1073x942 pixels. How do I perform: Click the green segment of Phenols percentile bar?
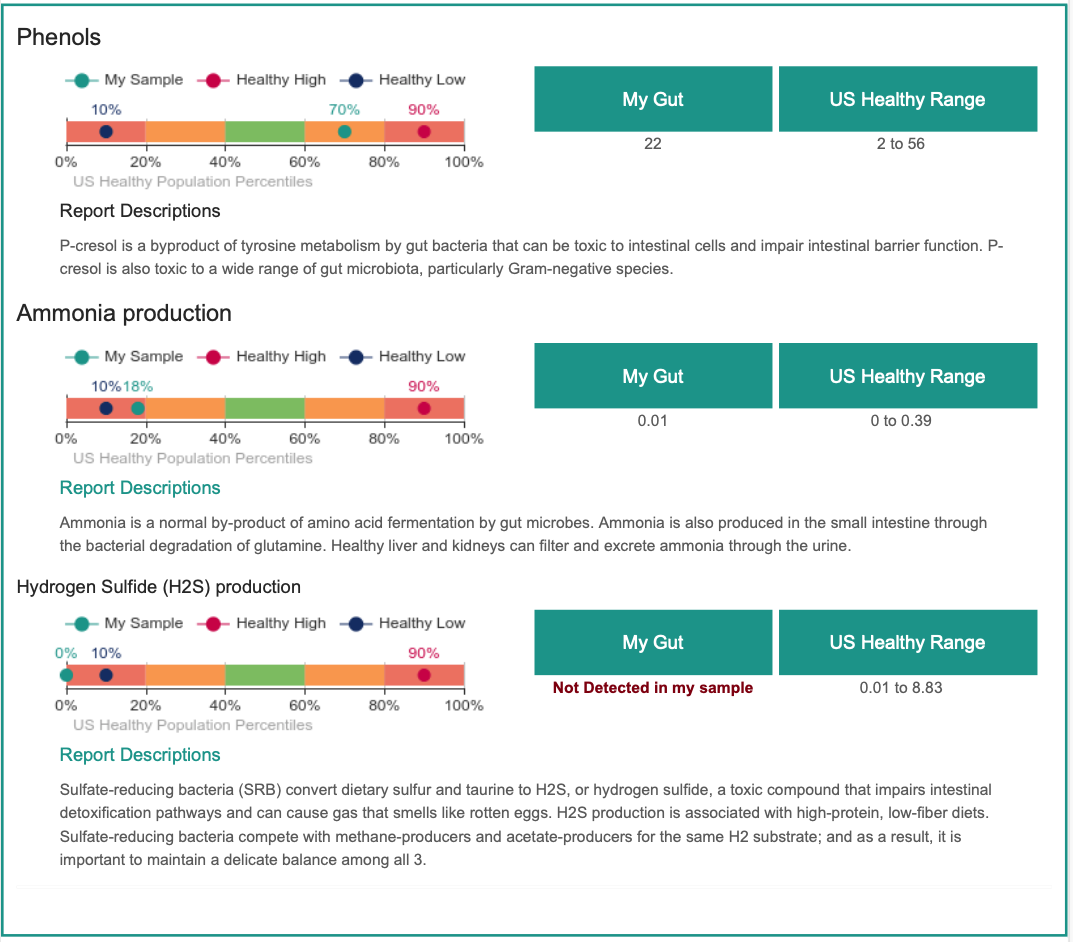(265, 131)
